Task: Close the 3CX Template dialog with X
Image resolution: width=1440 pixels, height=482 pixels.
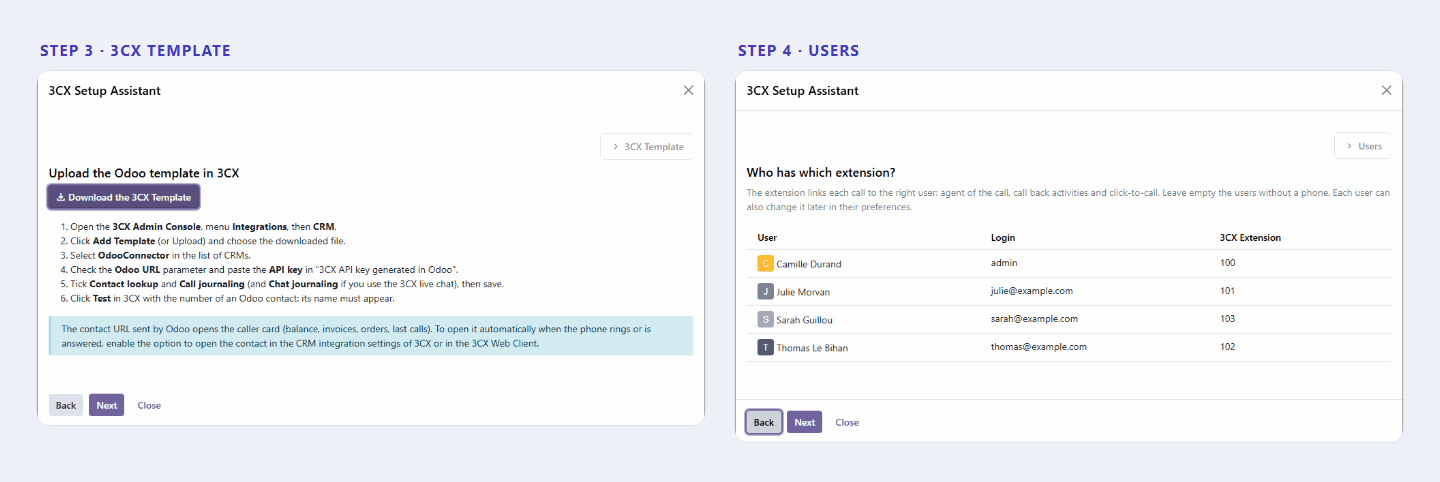Action: click(688, 90)
